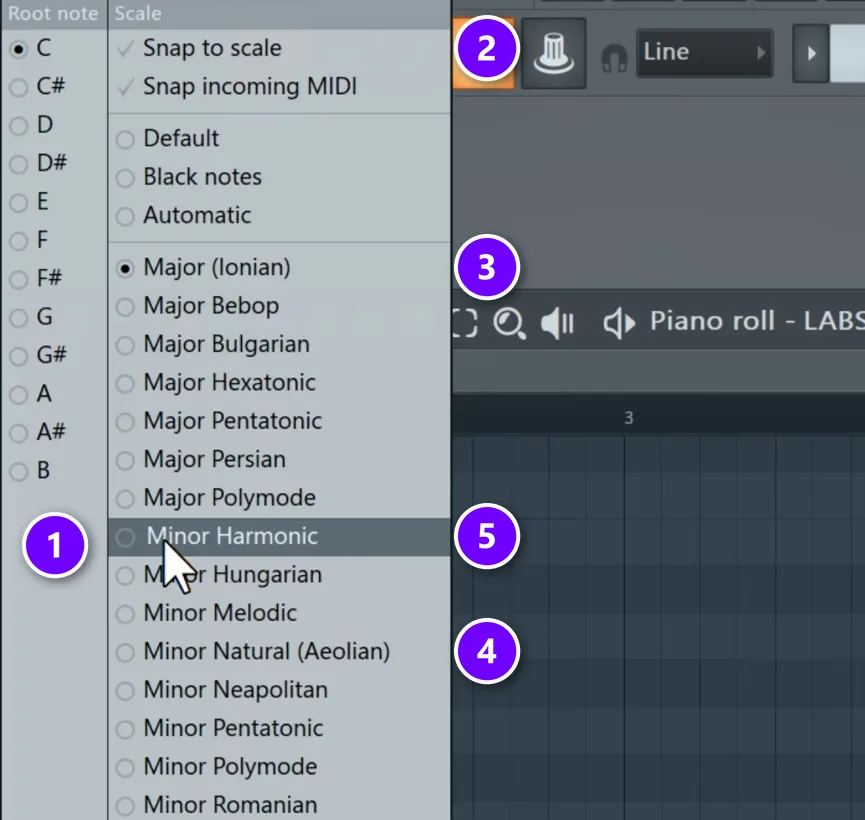Click the piano roll select-frame icon
The width and height of the screenshot is (865, 820).
pos(464,322)
